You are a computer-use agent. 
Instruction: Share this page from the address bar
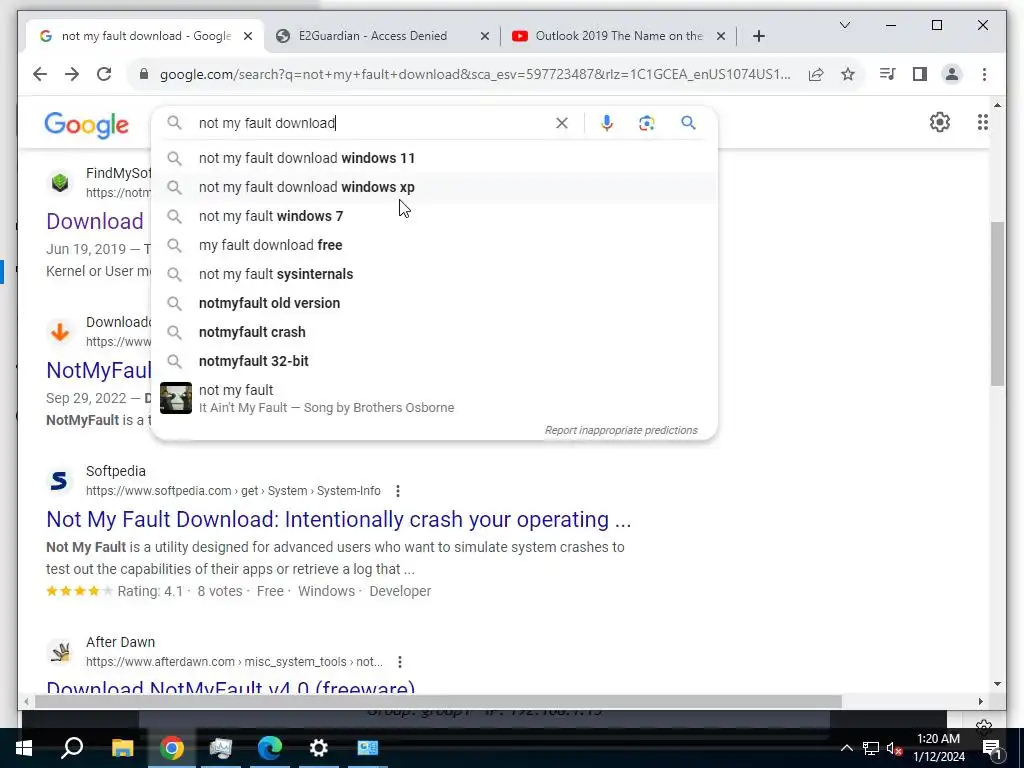point(816,74)
